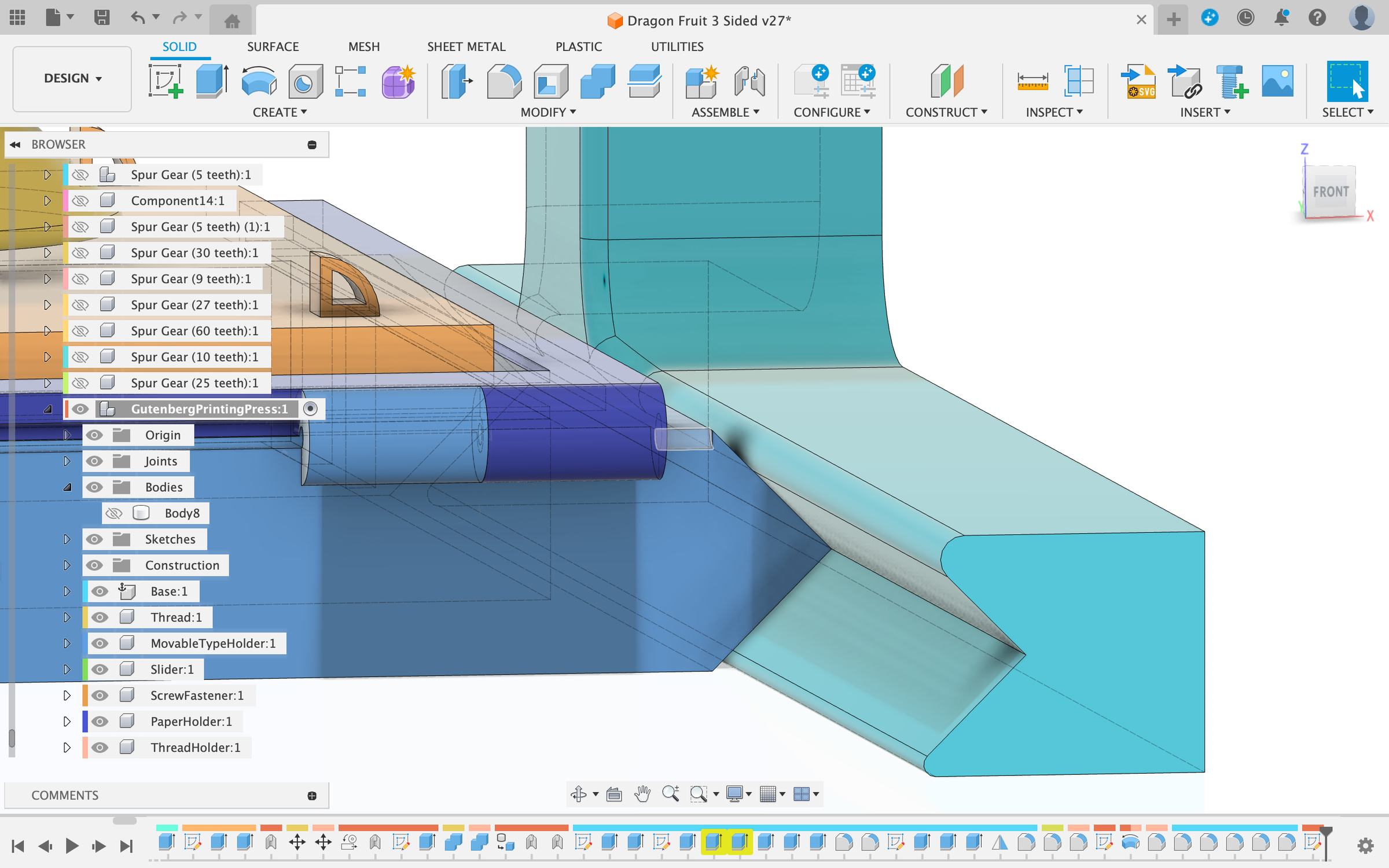Toggle visibility of Sketches folder
Image resolution: width=1389 pixels, height=868 pixels.
pos(94,539)
